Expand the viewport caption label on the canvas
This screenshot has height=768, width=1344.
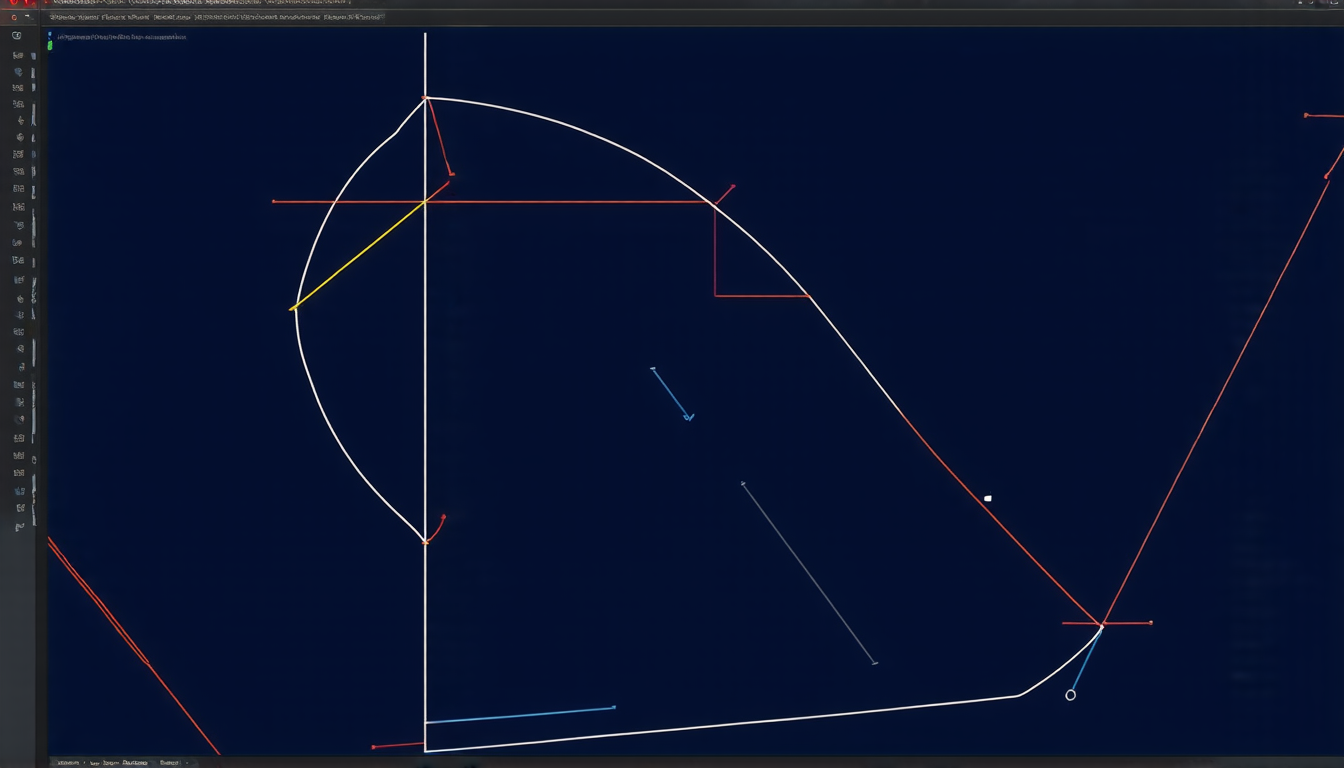tap(122, 37)
